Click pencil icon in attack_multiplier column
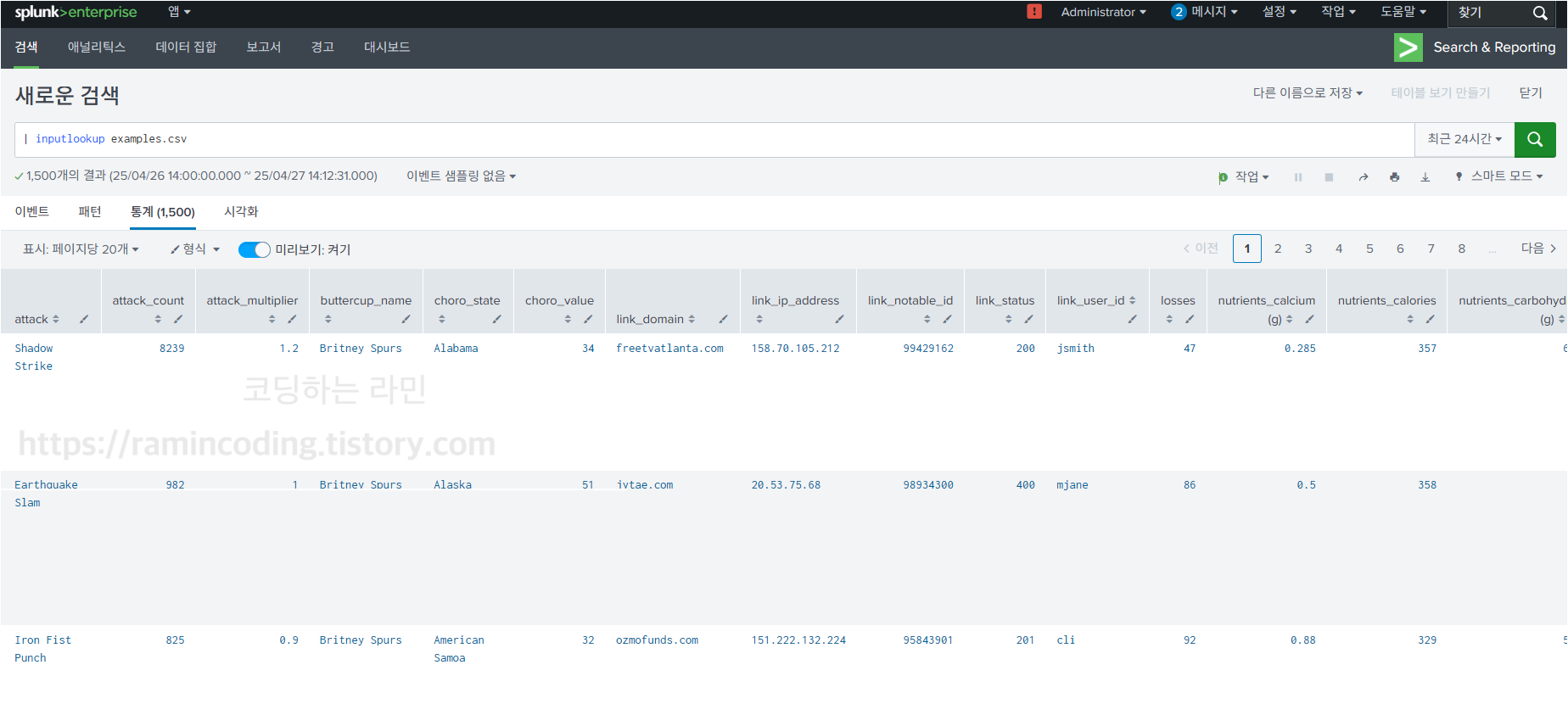 point(292,319)
